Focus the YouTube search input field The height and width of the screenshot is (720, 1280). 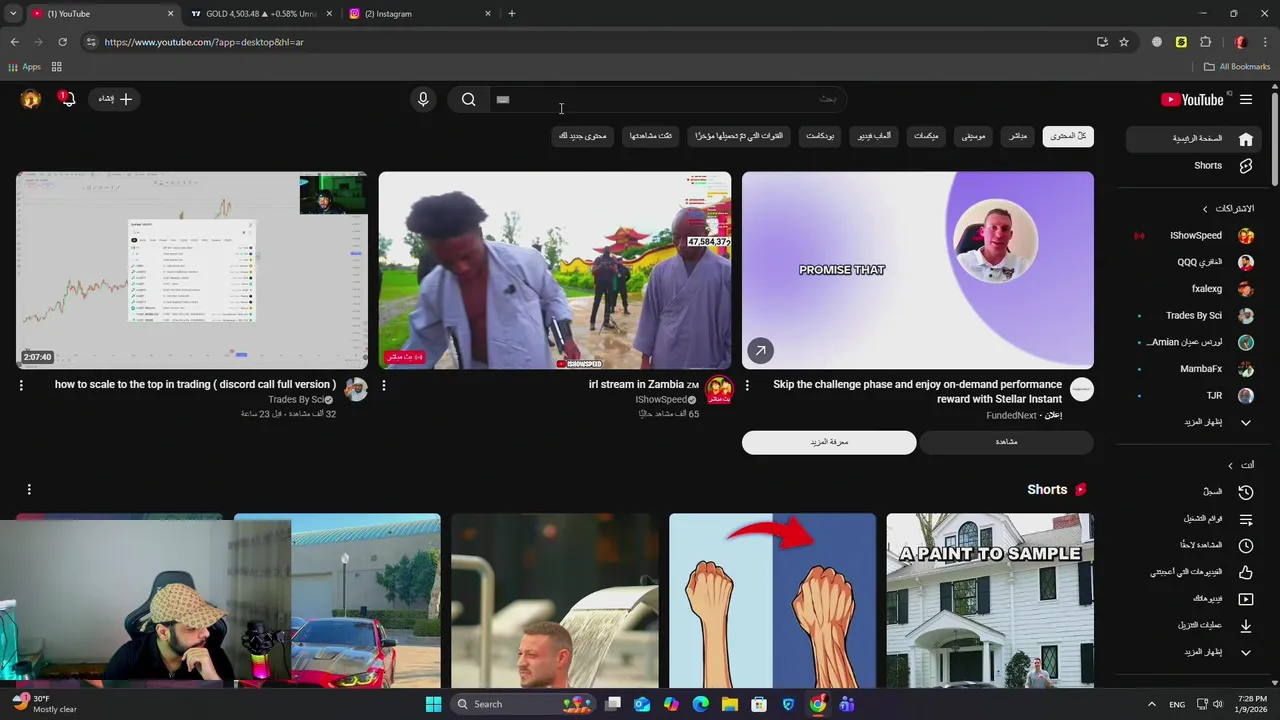coord(667,99)
